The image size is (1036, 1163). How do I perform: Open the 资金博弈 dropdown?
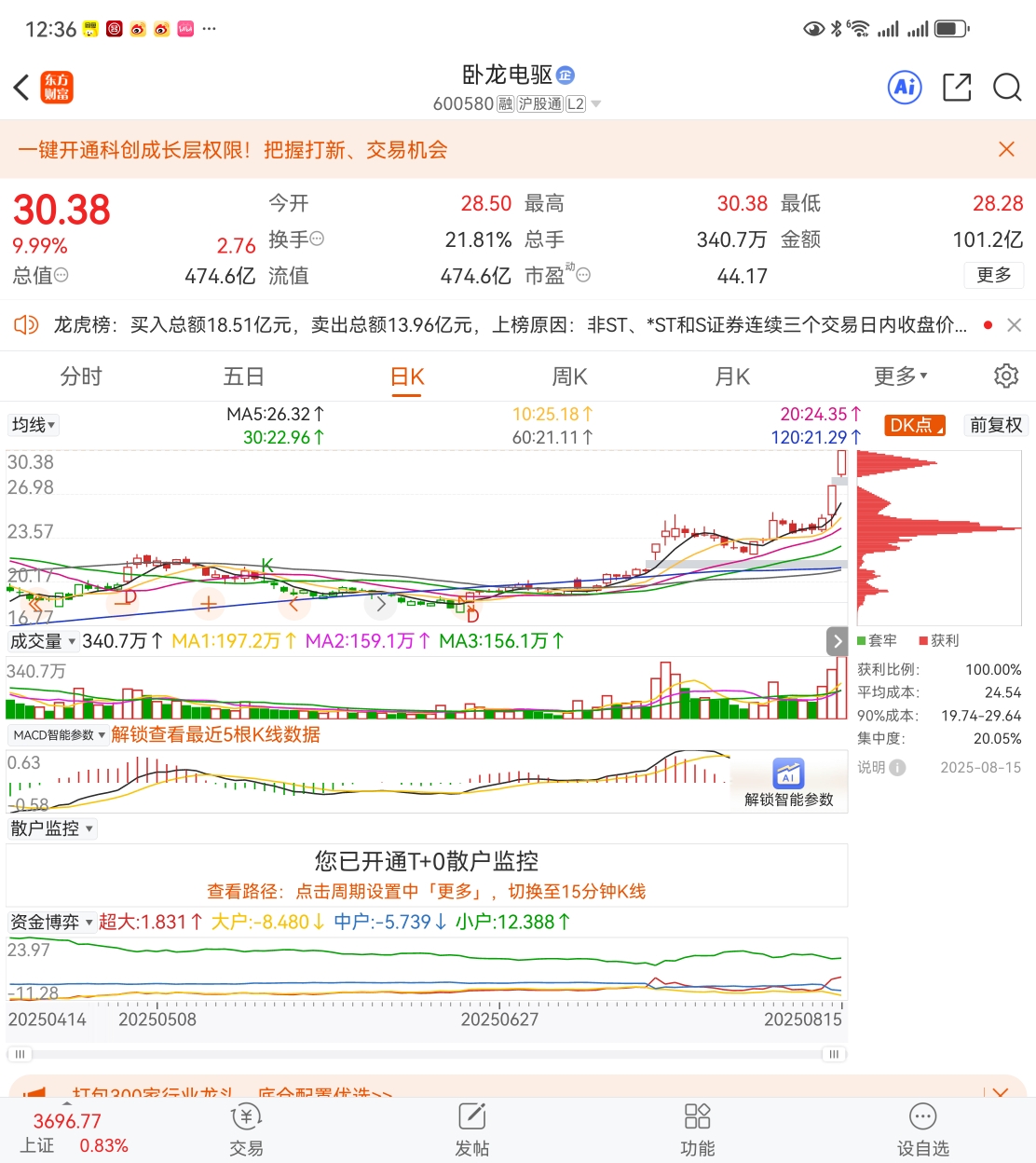pos(51,922)
